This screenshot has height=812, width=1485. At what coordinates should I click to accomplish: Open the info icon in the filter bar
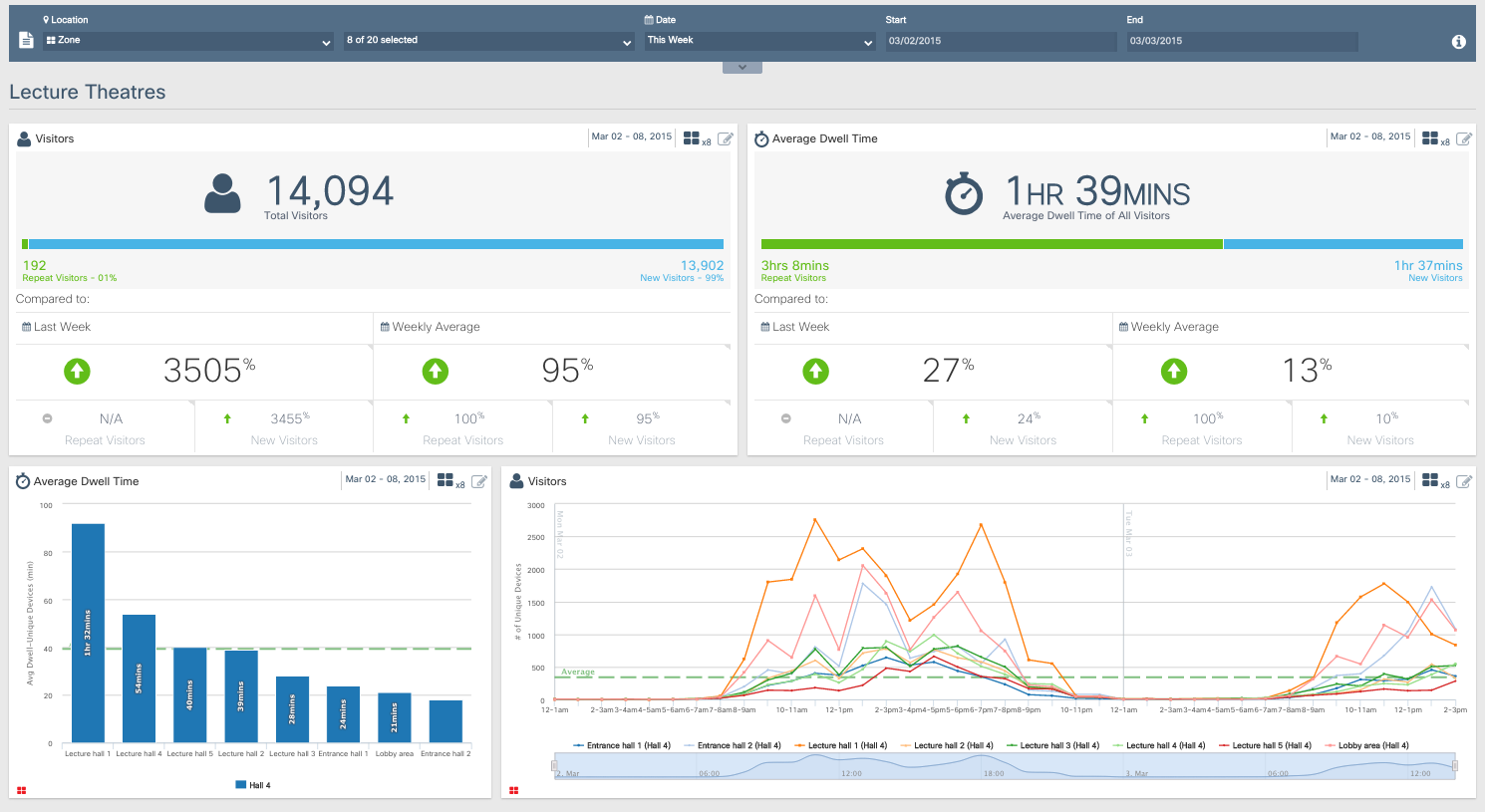point(1458,42)
